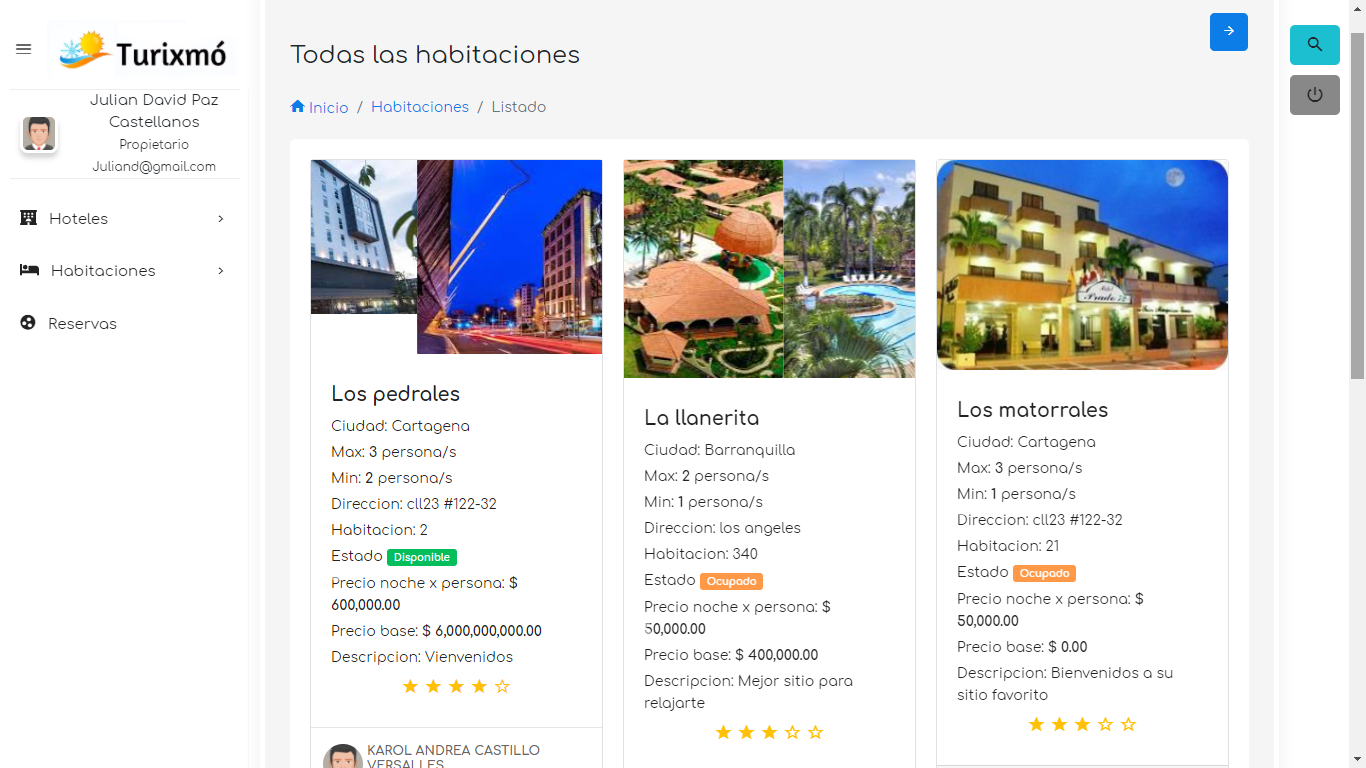Click the gray power logout icon
Viewport: 1366px width, 768px height.
click(x=1315, y=95)
